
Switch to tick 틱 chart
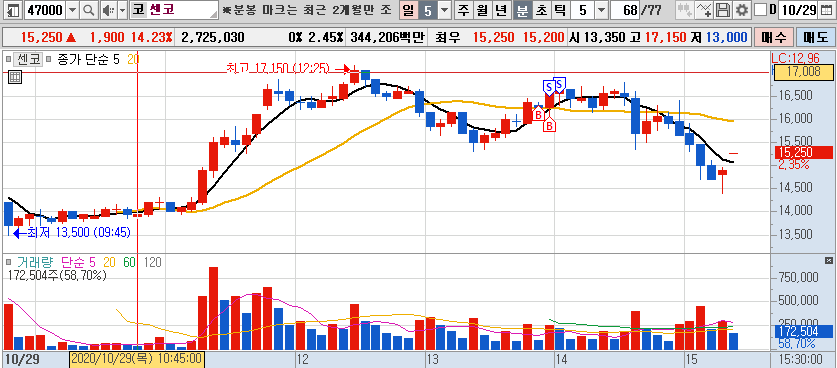click(x=560, y=10)
